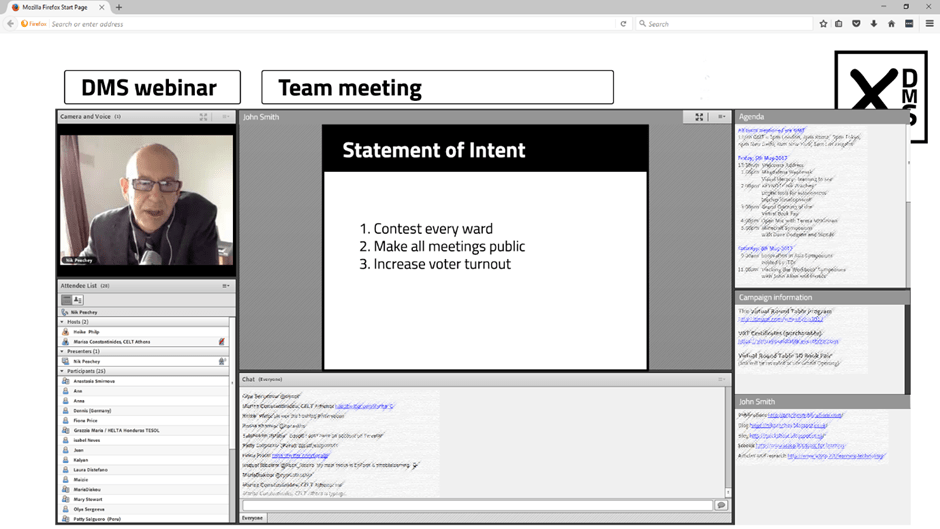Collapse the Participants group in attendee list
This screenshot has height=529, width=940.
click(x=62, y=371)
